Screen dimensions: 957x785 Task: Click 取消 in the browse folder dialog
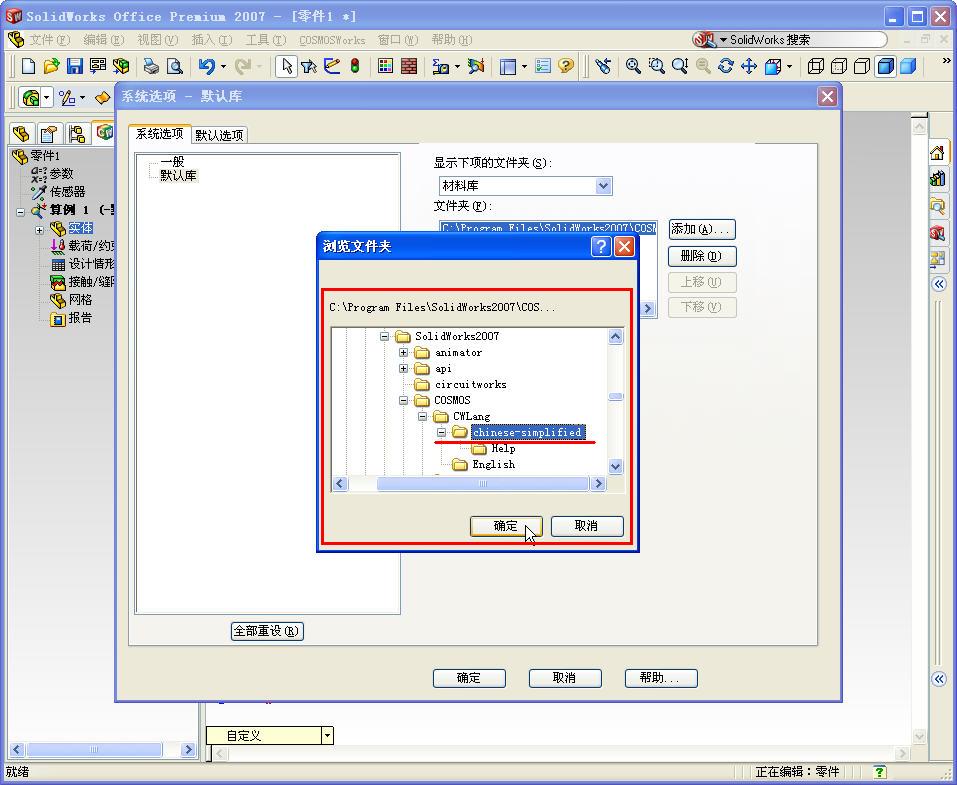(x=587, y=526)
